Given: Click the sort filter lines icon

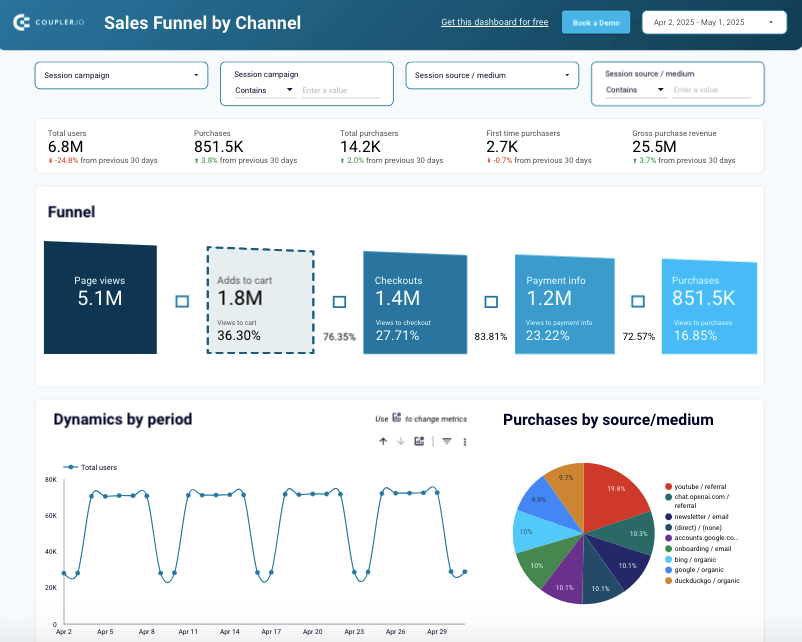Looking at the screenshot, I should tap(447, 441).
